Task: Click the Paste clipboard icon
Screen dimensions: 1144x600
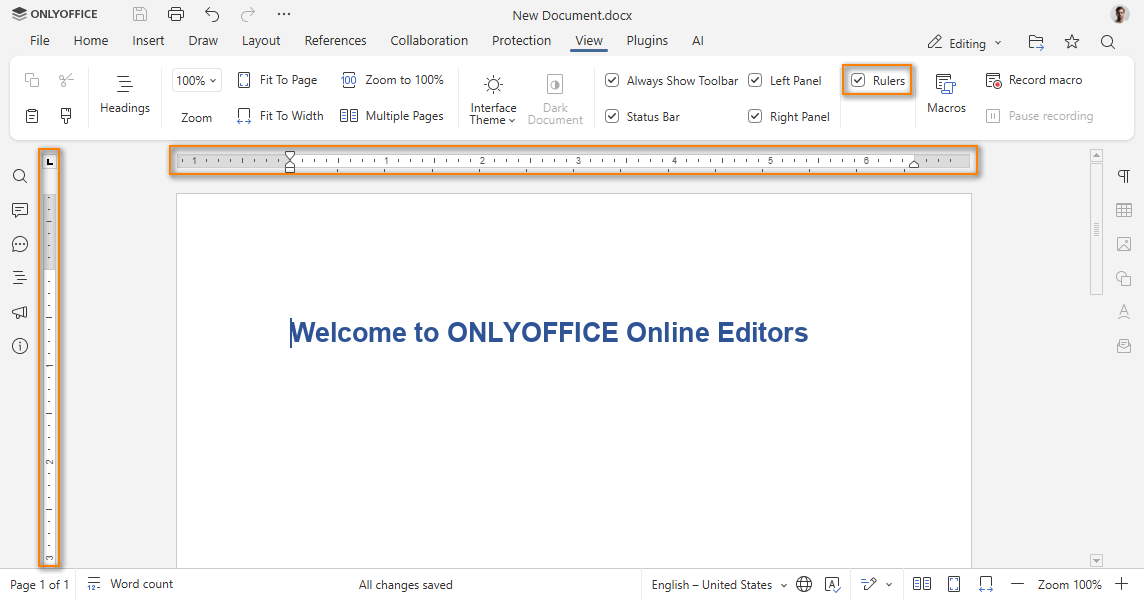Action: point(31,116)
